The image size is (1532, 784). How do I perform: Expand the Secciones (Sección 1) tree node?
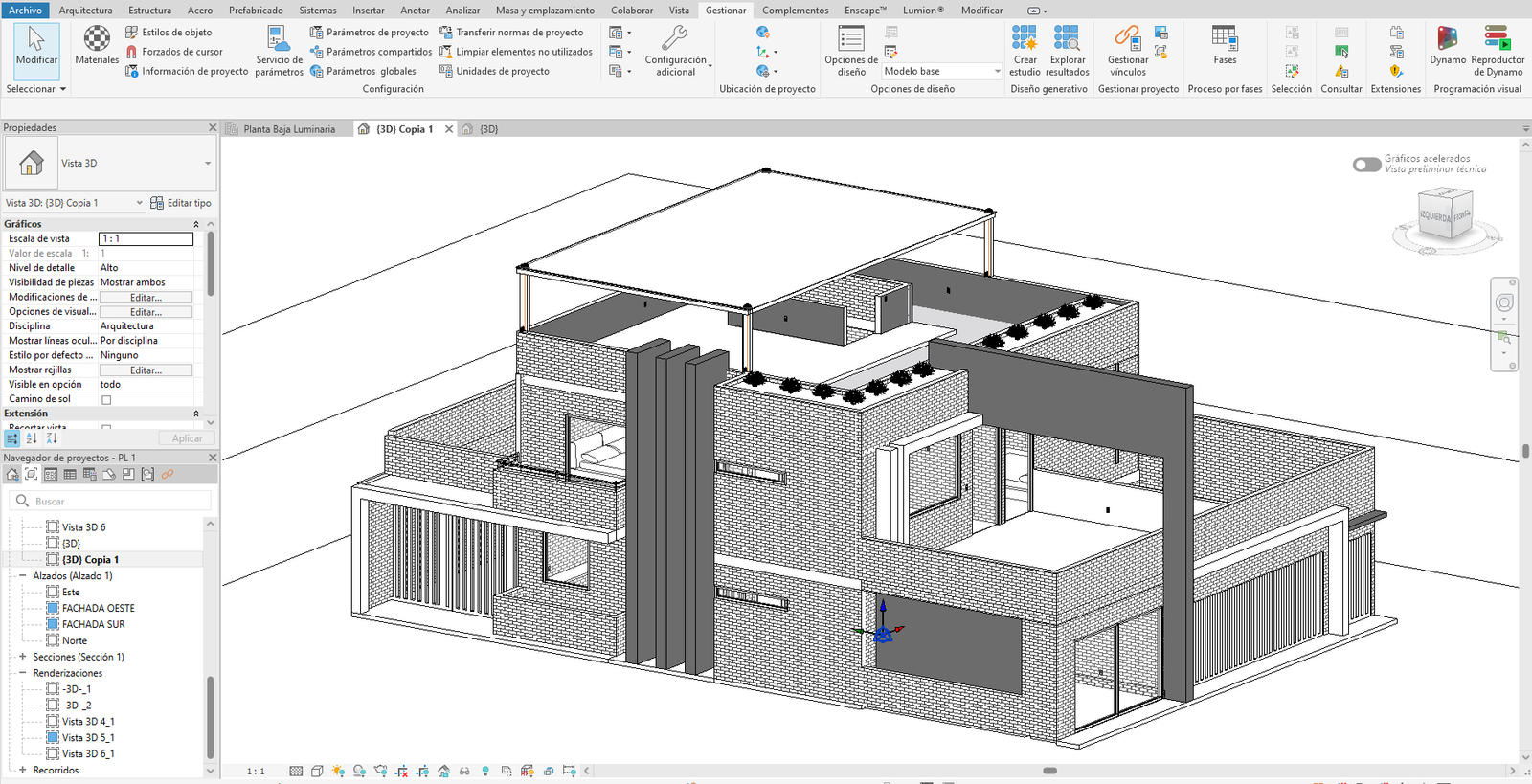[x=22, y=657]
